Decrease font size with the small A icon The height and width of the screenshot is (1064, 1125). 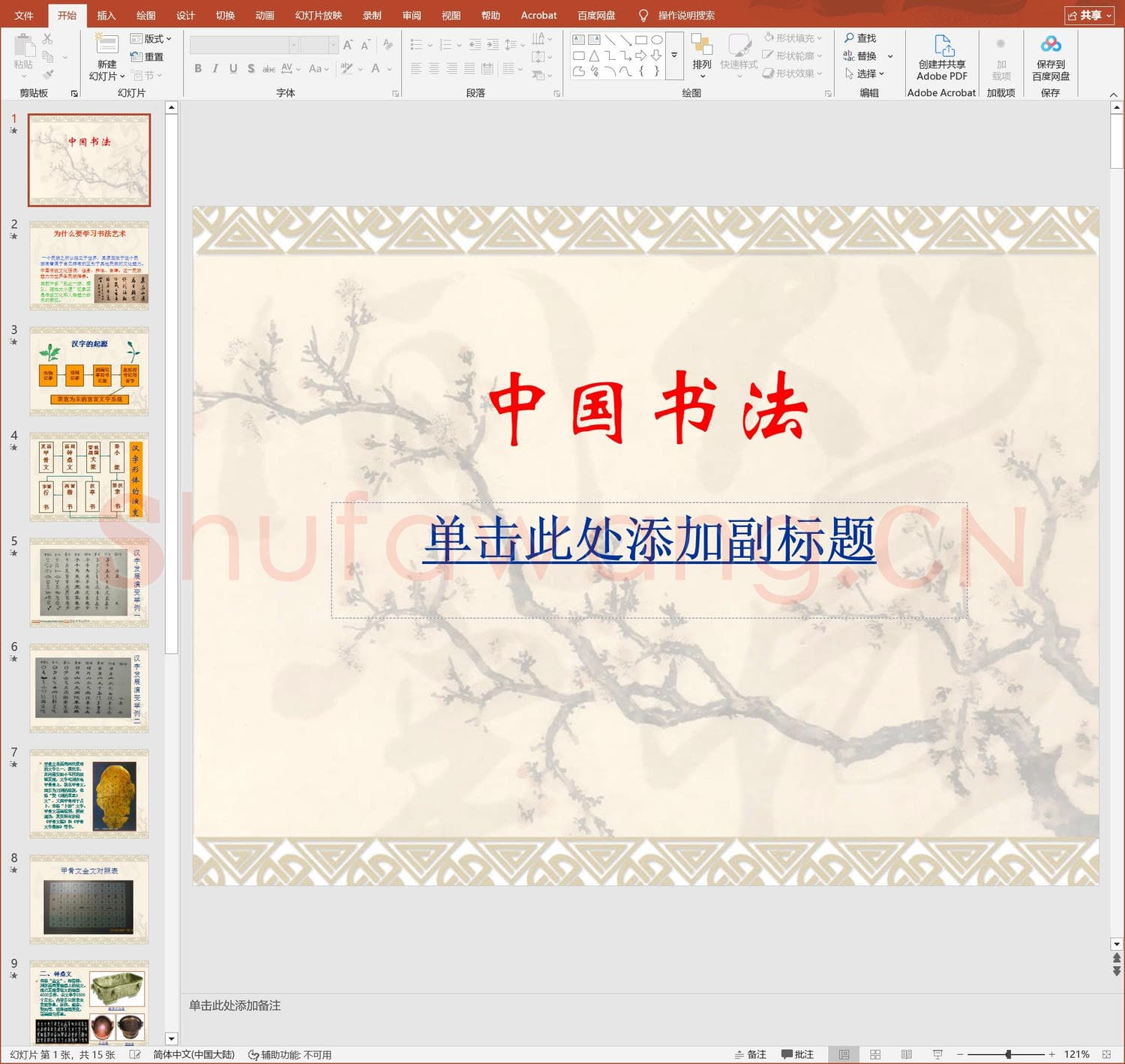click(365, 45)
